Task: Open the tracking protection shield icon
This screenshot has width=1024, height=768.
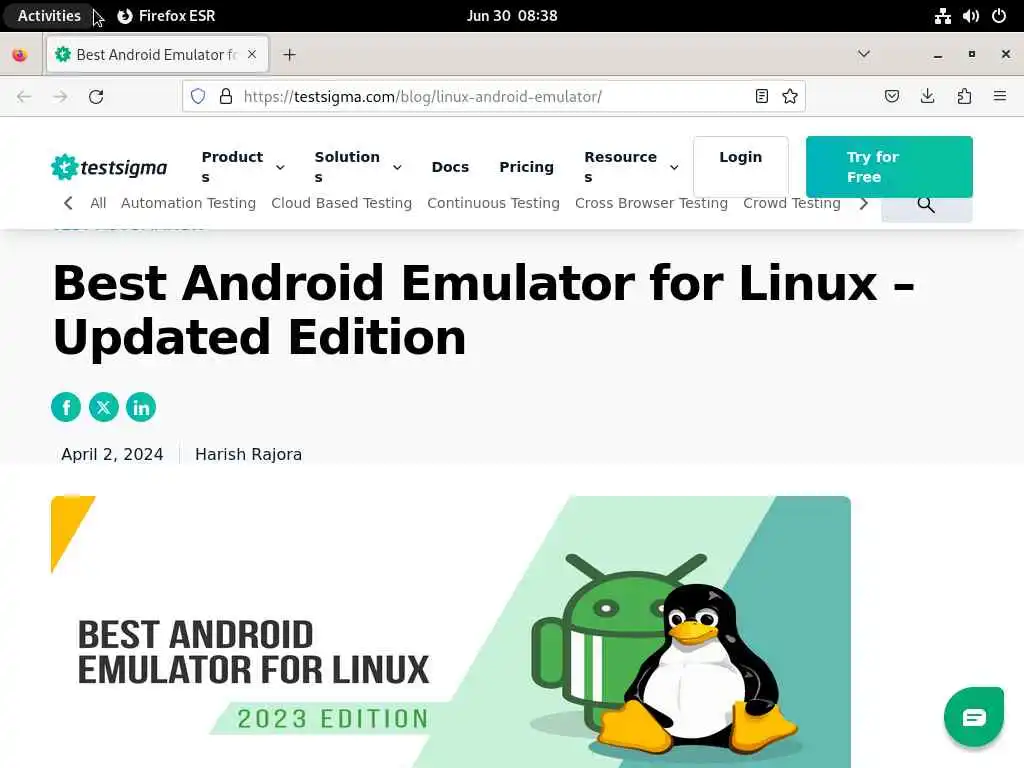Action: (198, 97)
